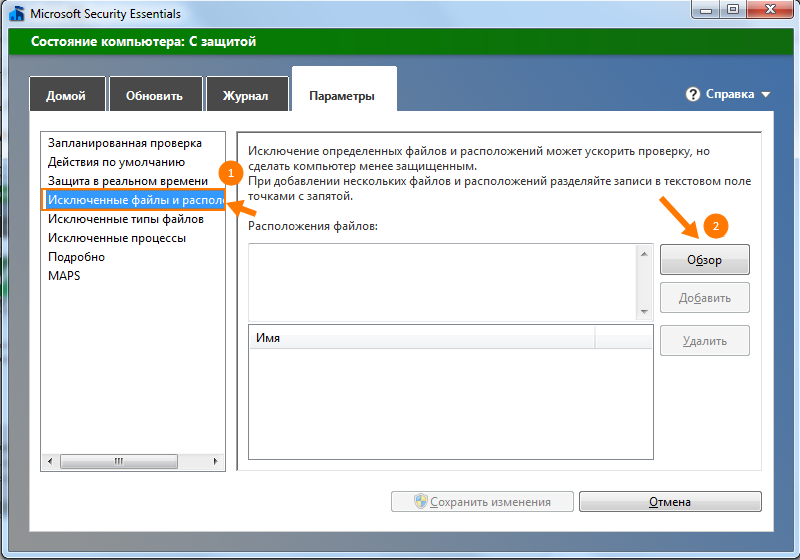The height and width of the screenshot is (560, 800).
Task: Open the Журнал tab
Action: click(x=247, y=95)
